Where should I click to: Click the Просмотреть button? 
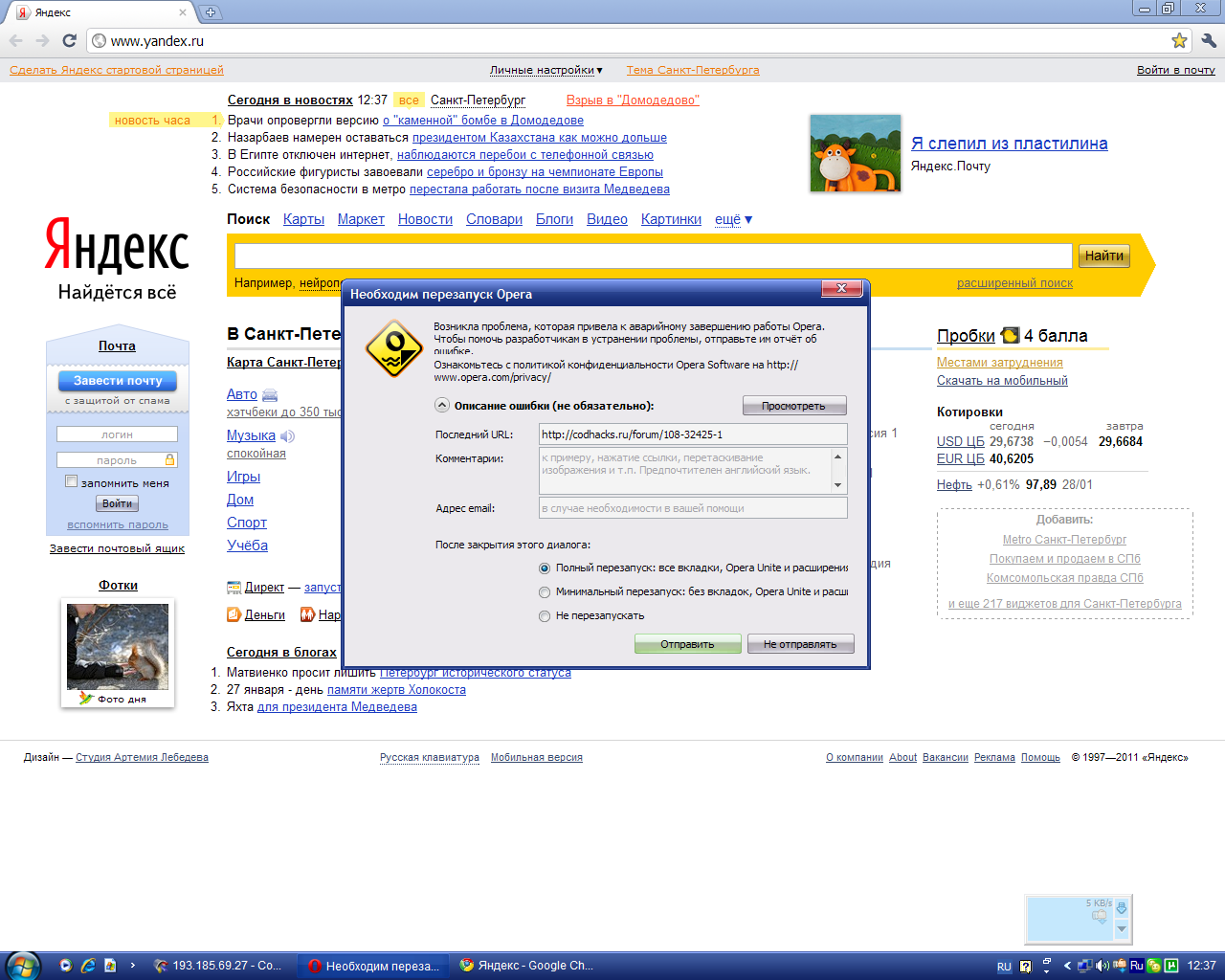click(793, 406)
